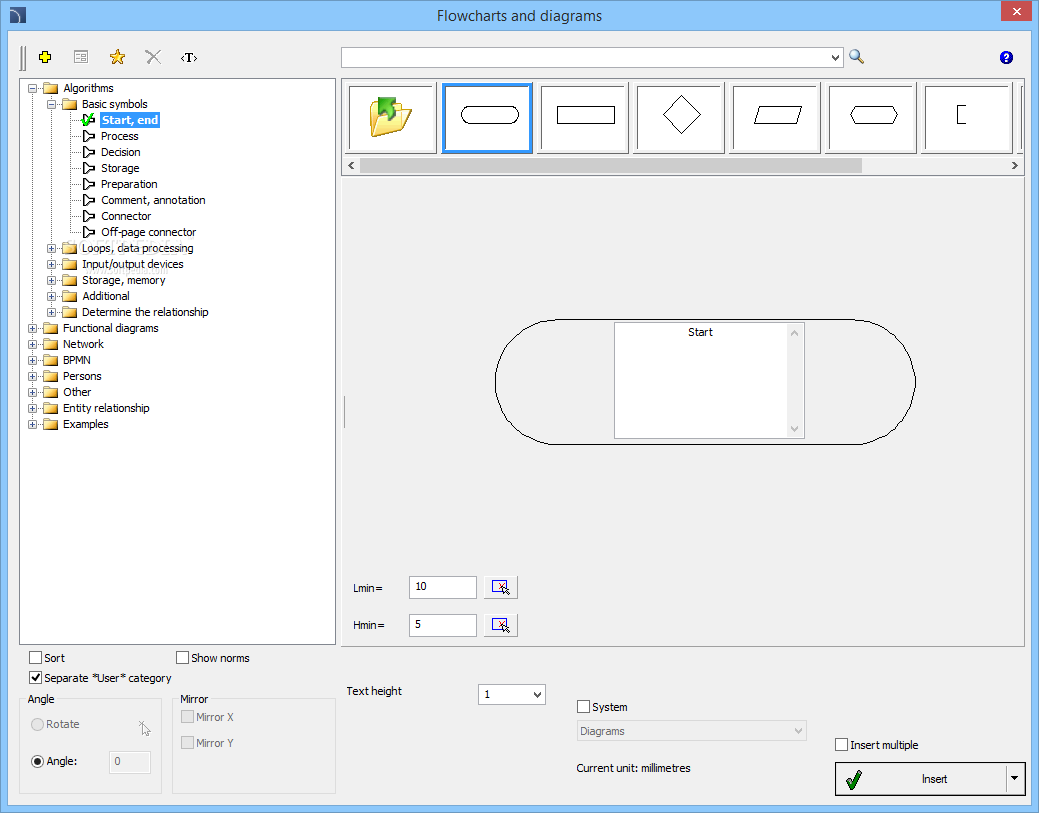Click the pick-from-drawing icon beside Lmin

click(x=500, y=588)
